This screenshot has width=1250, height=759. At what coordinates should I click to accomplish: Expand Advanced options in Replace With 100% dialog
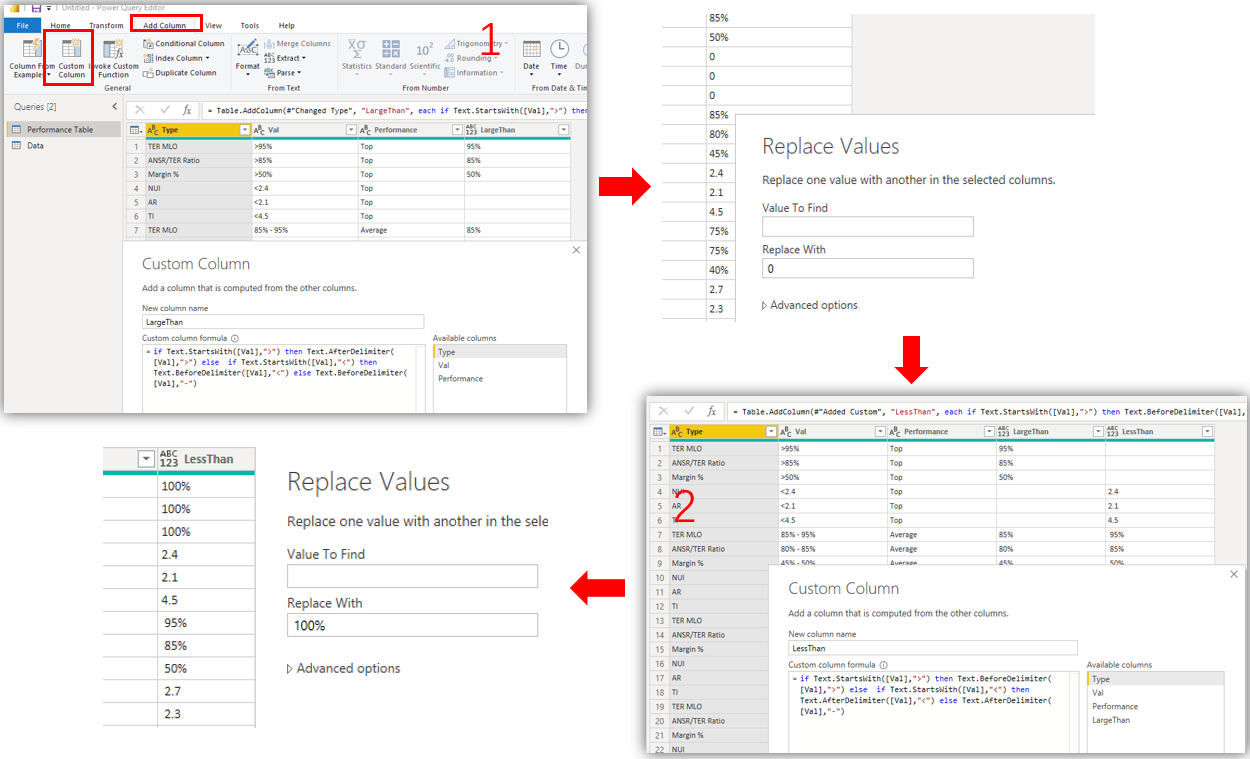(x=344, y=668)
